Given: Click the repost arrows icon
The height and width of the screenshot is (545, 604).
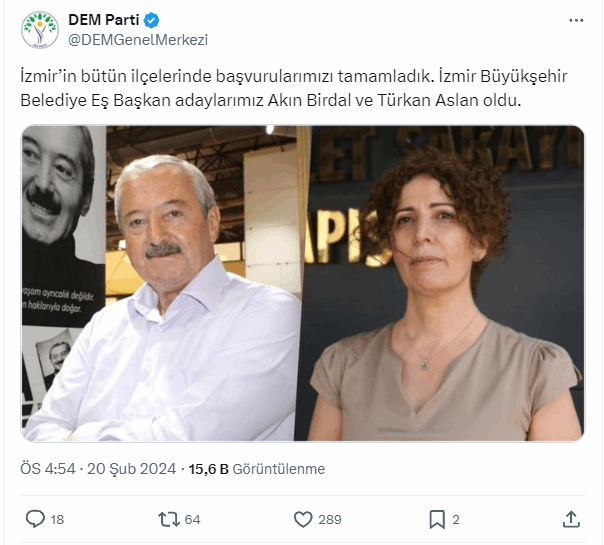Looking at the screenshot, I should coord(169,519).
